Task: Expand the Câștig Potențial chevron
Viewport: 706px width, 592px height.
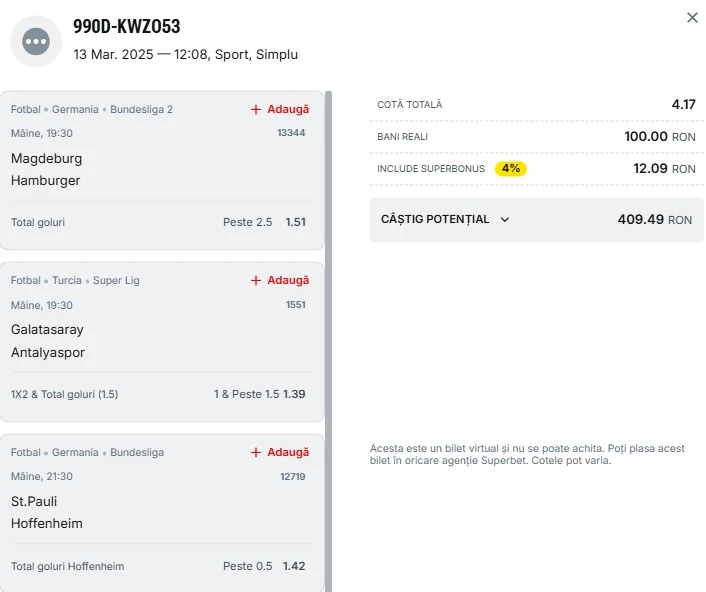Action: tap(505, 220)
